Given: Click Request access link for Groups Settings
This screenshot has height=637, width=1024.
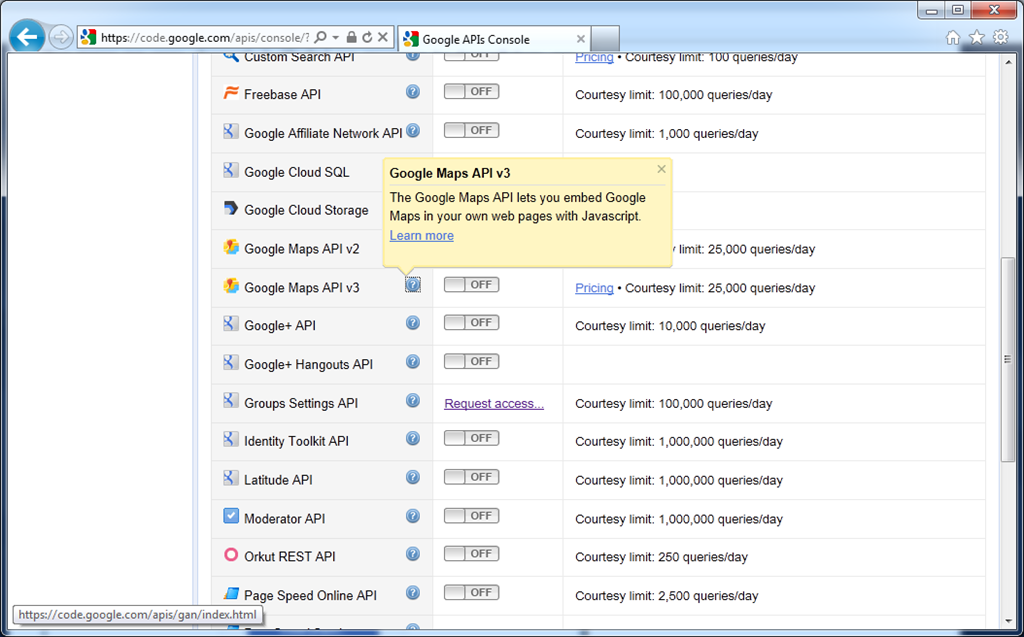Looking at the screenshot, I should coord(494,403).
